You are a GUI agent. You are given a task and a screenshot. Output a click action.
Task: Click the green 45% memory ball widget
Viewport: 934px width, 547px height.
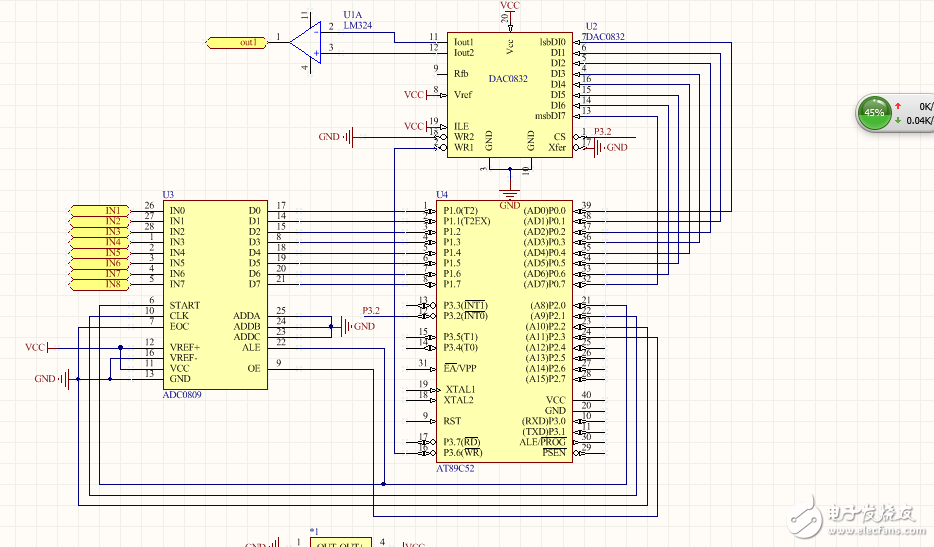click(x=874, y=113)
